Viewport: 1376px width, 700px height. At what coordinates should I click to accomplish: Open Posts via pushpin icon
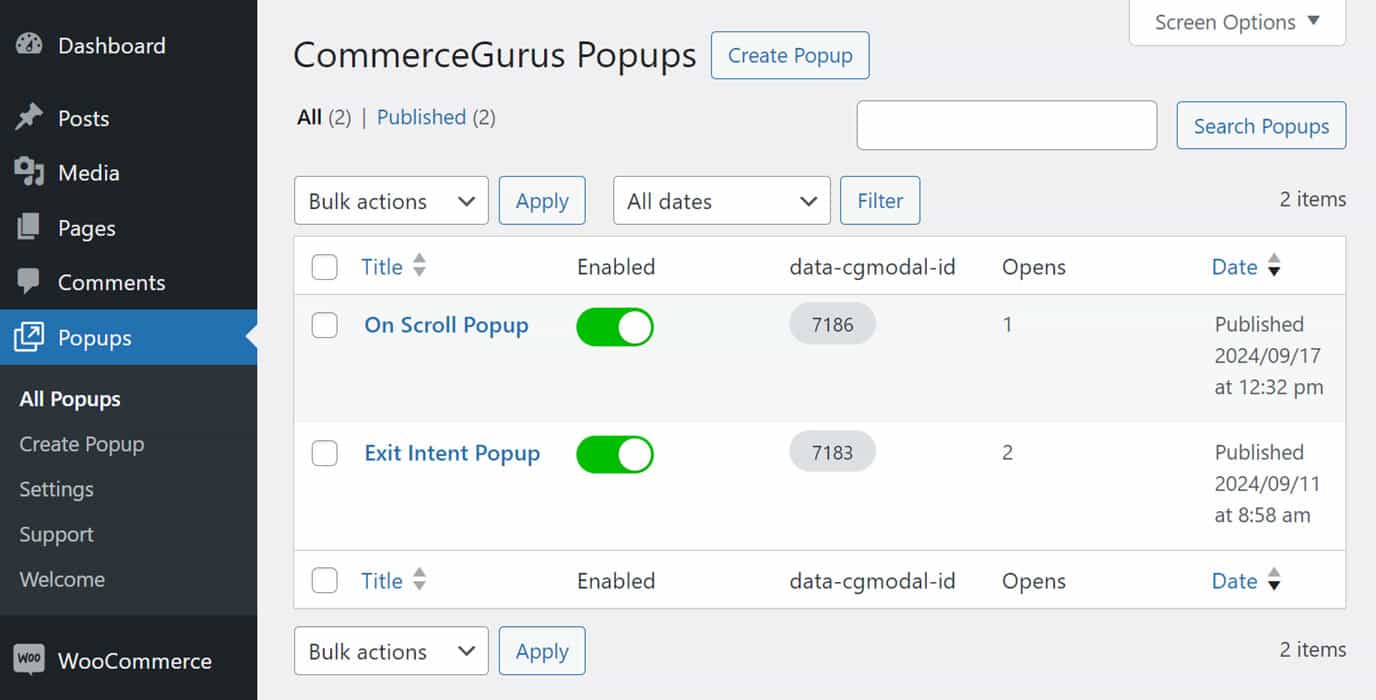click(29, 118)
